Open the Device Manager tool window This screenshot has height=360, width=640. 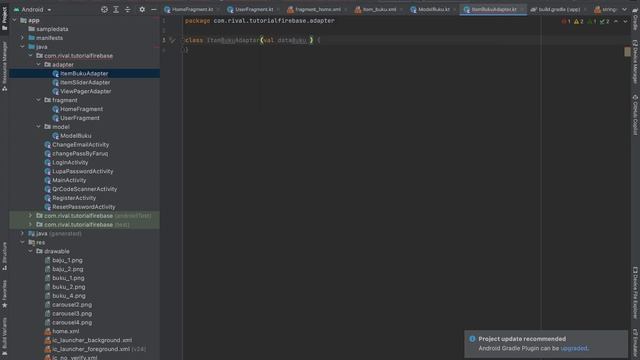point(635,62)
